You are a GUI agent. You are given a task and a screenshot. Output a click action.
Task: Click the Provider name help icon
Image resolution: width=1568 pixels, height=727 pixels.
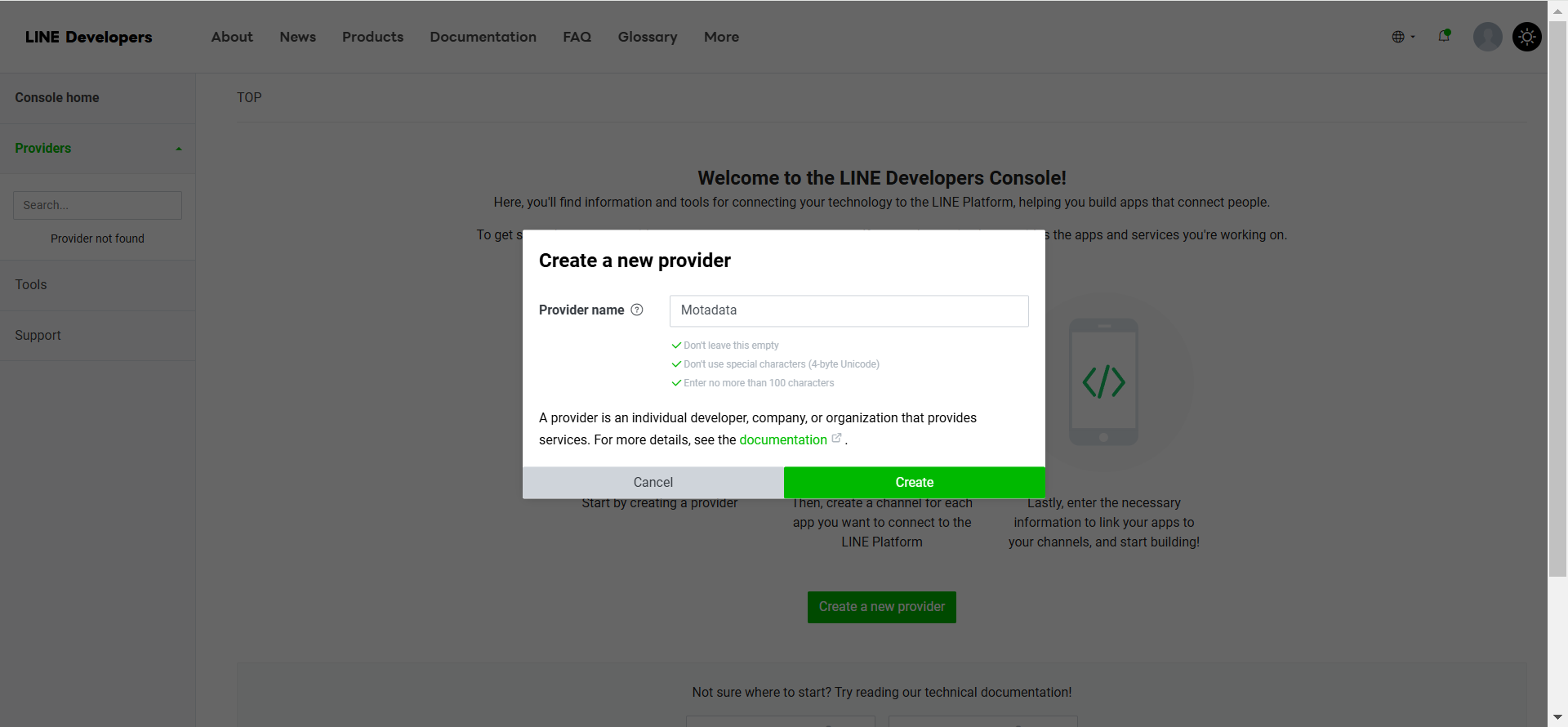tap(637, 310)
